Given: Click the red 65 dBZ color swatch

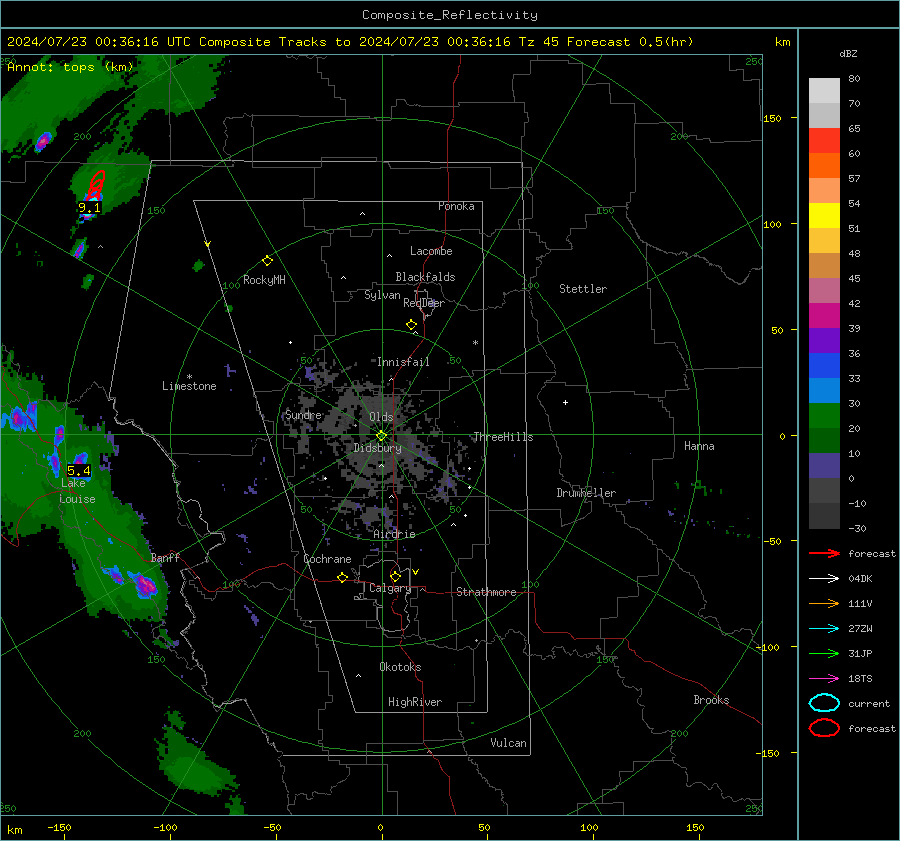Looking at the screenshot, I should tap(824, 140).
